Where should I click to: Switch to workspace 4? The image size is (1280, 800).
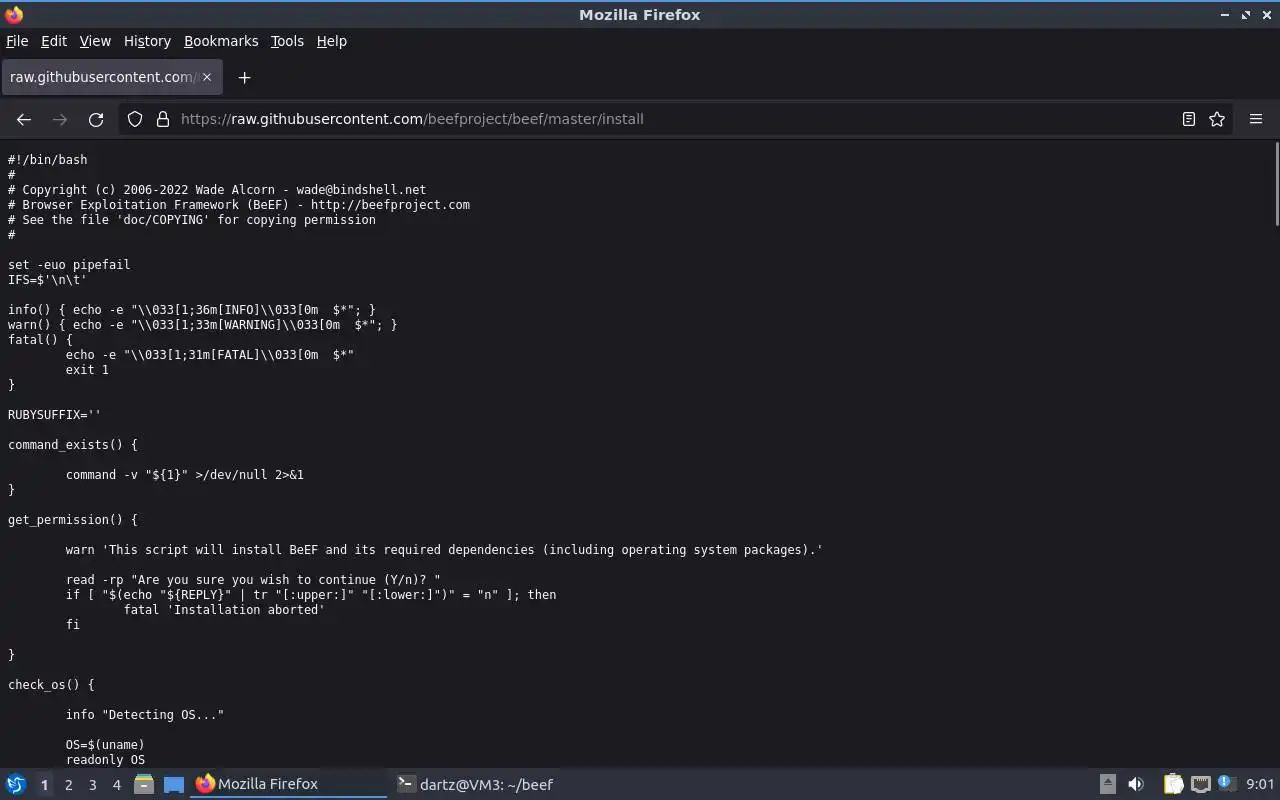click(116, 785)
